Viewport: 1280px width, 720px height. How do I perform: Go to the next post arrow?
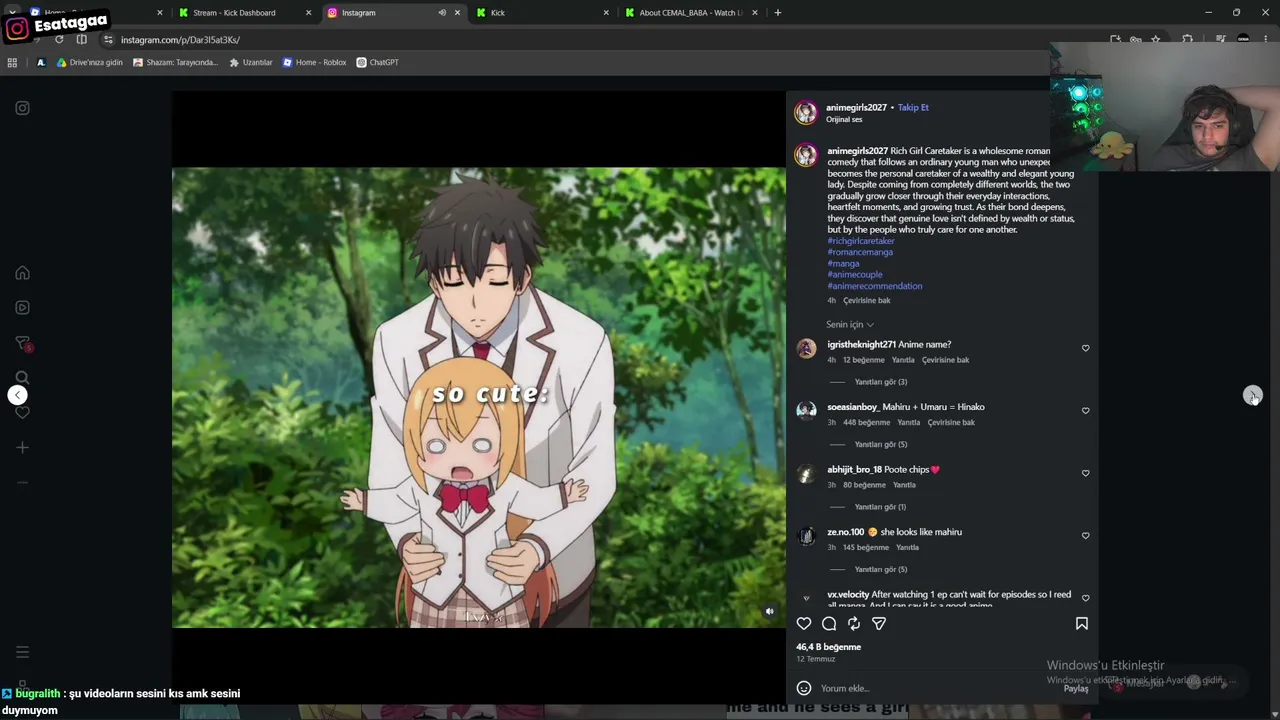(x=1252, y=396)
